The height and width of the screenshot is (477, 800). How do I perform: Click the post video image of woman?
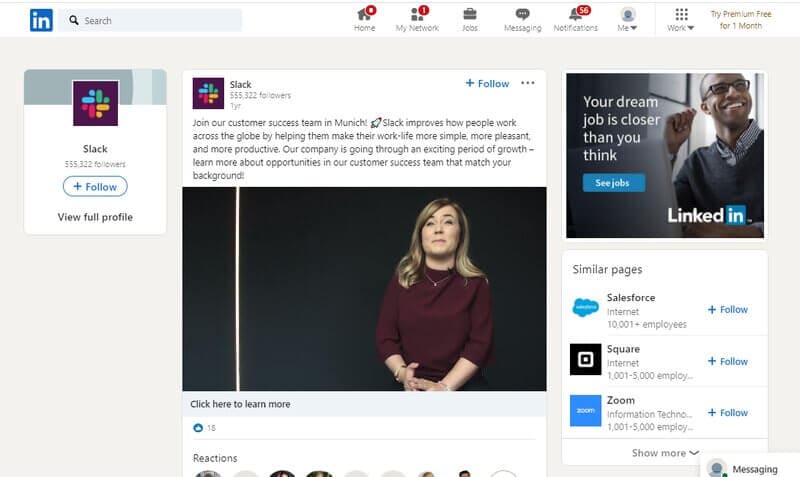(364, 289)
